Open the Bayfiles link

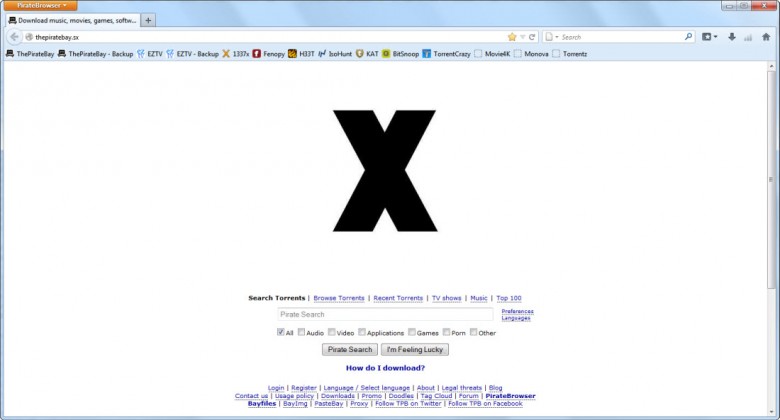(x=262, y=404)
